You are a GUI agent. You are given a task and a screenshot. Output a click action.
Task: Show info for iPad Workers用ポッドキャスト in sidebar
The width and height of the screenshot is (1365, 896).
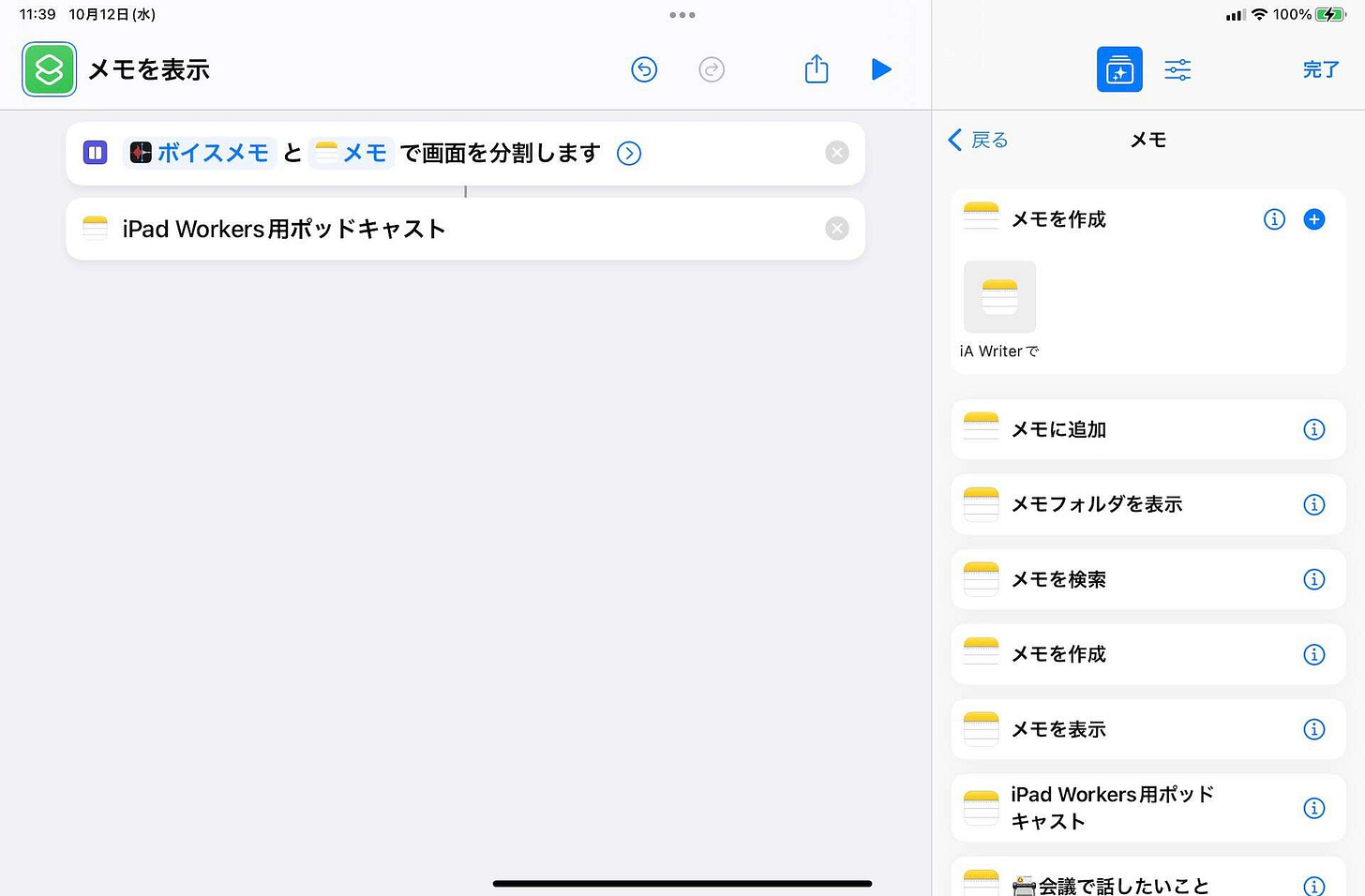tap(1314, 808)
